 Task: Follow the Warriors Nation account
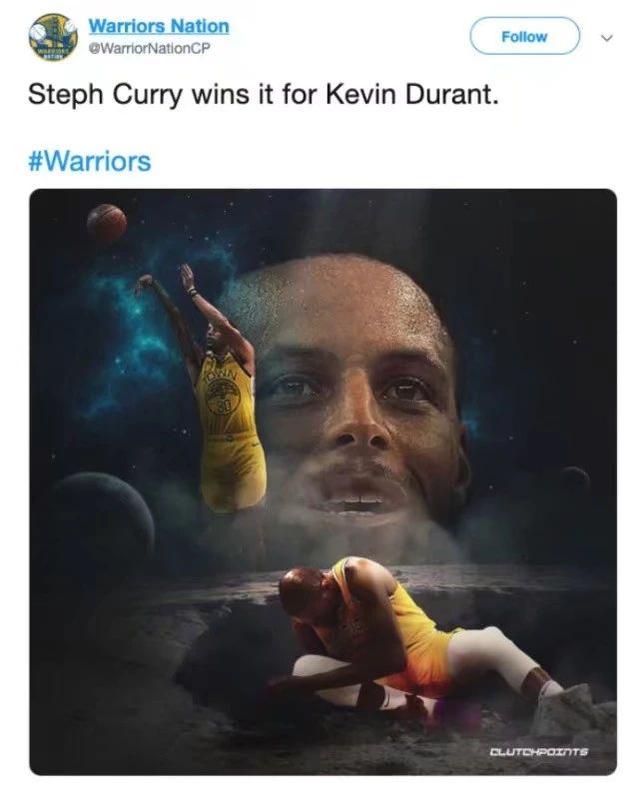pyautogui.click(x=524, y=36)
